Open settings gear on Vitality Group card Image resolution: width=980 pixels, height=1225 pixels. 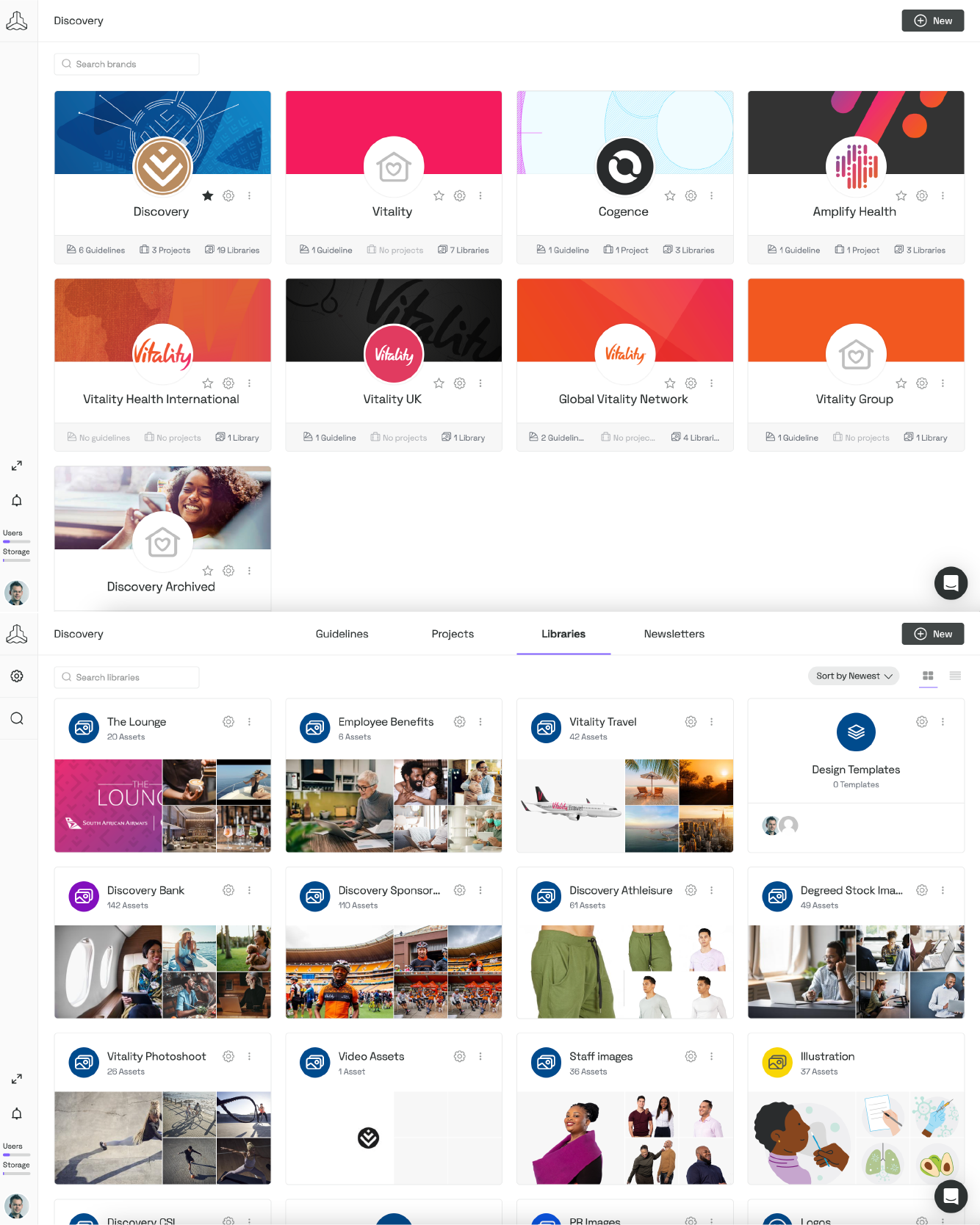(922, 383)
